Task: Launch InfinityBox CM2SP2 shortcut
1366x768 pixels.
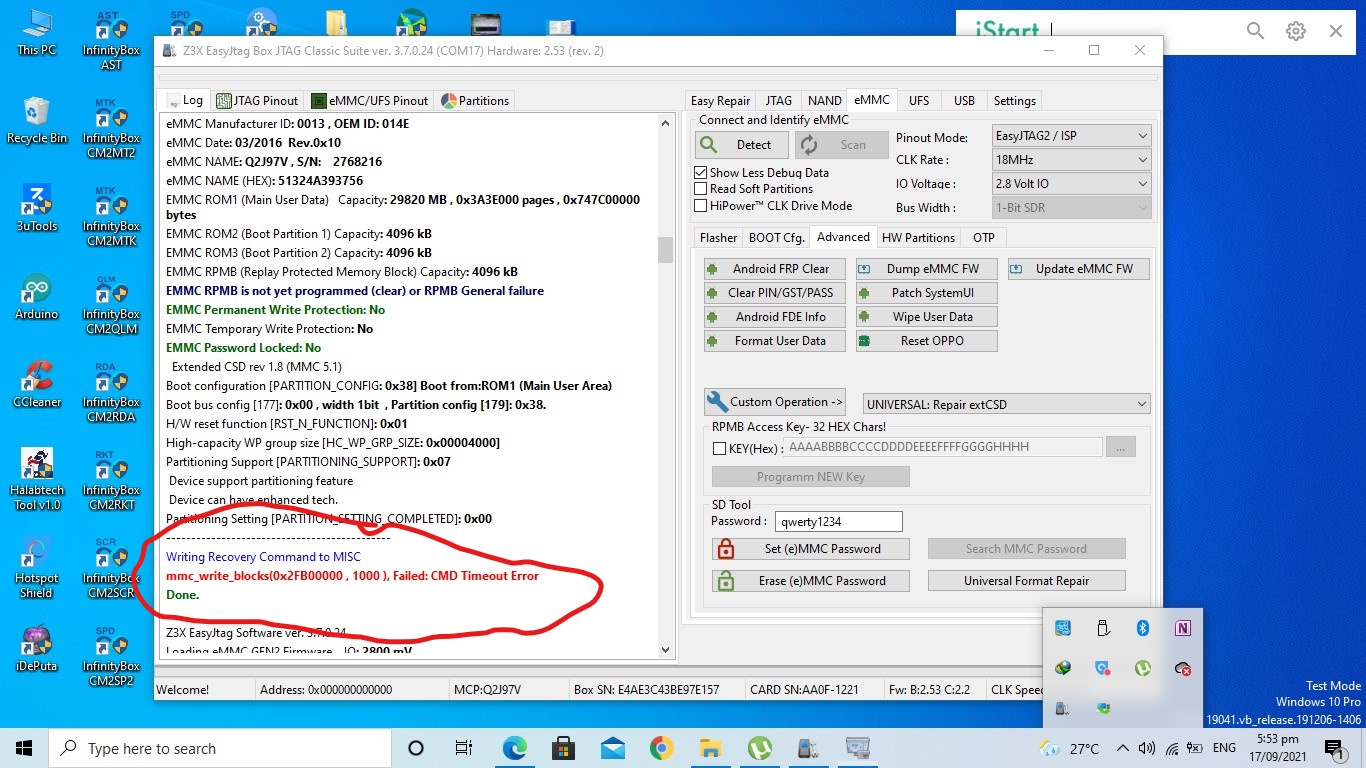Action: point(111,656)
